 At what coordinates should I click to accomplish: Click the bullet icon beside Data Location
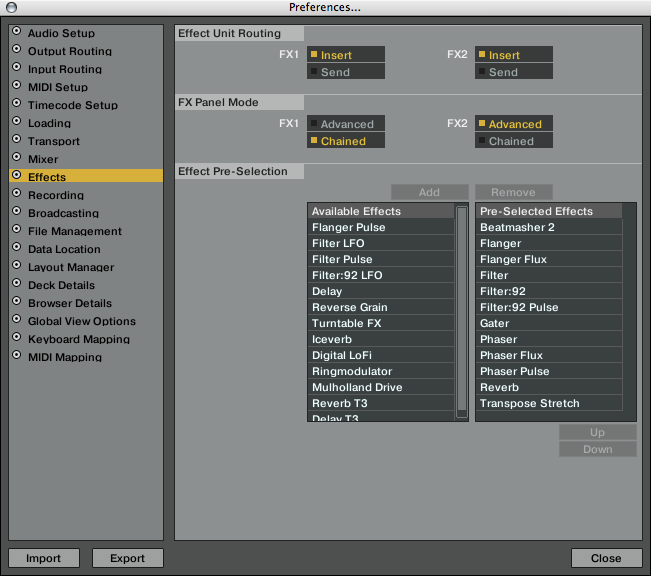point(16,248)
